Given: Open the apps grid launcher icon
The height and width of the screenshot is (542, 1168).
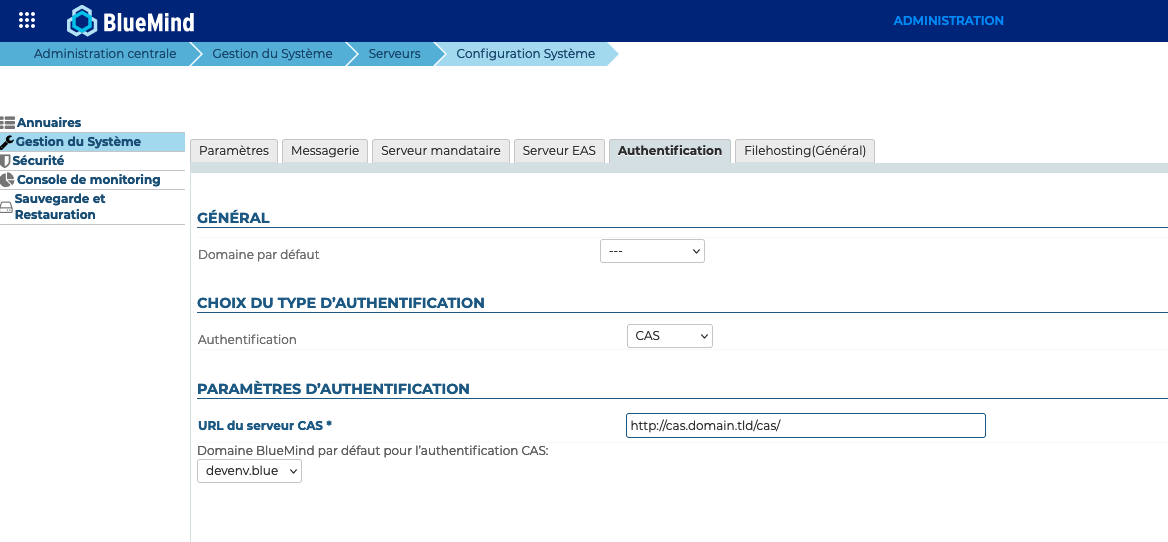Looking at the screenshot, I should 27,20.
